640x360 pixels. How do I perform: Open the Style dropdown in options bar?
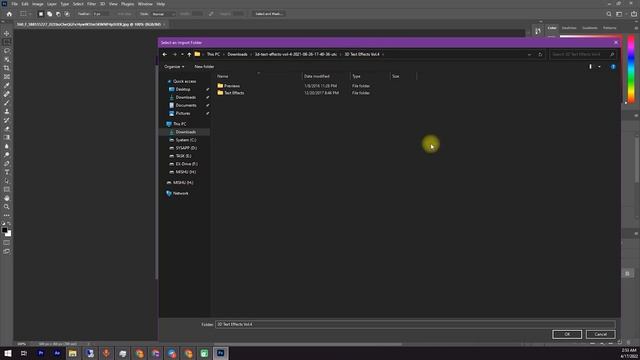point(163,14)
